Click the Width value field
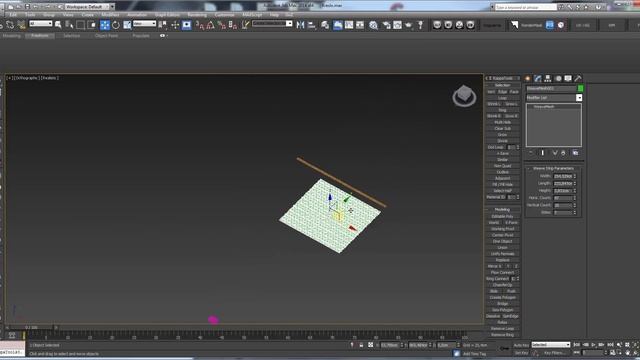The image size is (640, 360). 562,176
